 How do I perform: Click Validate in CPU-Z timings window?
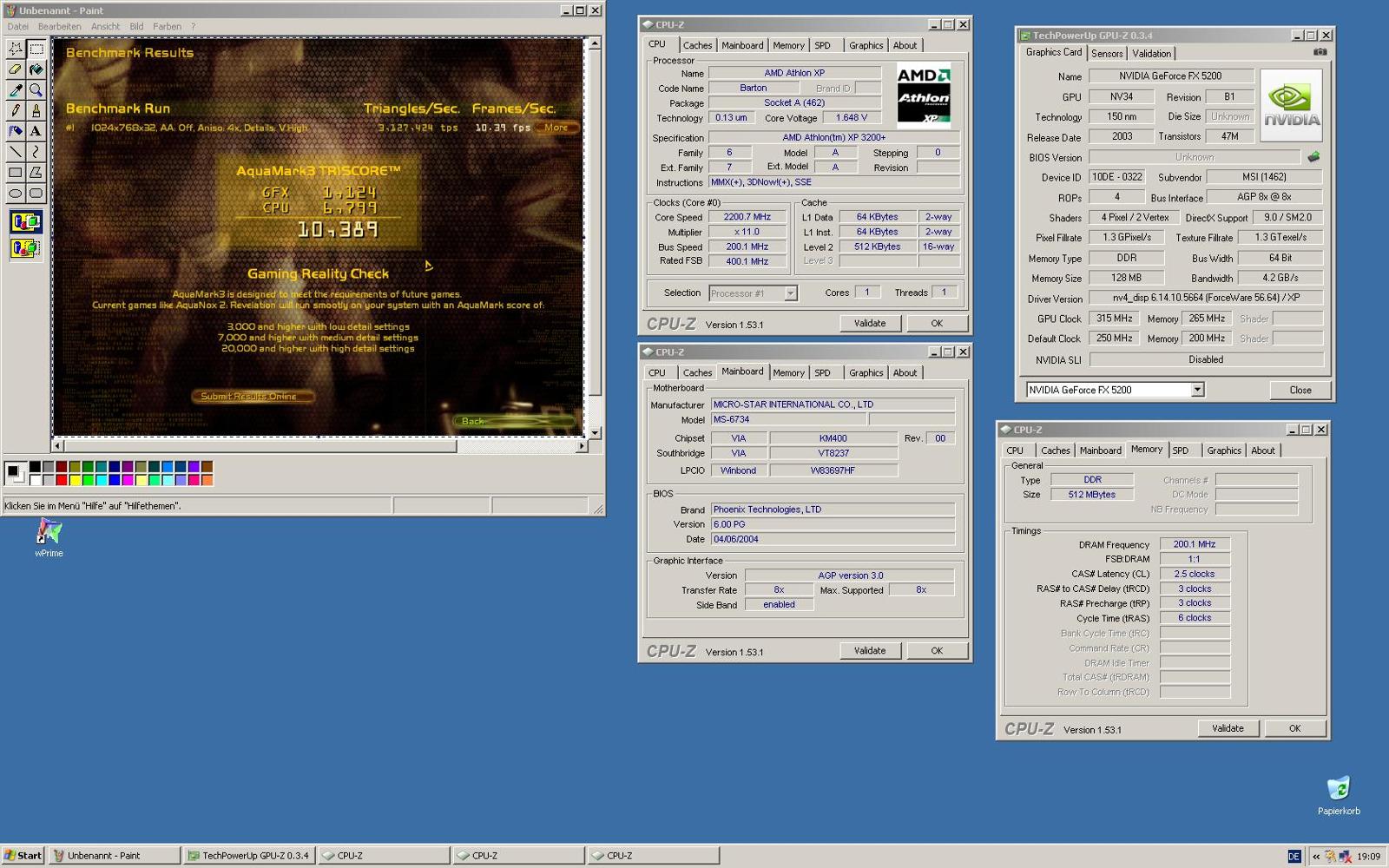point(1228,728)
